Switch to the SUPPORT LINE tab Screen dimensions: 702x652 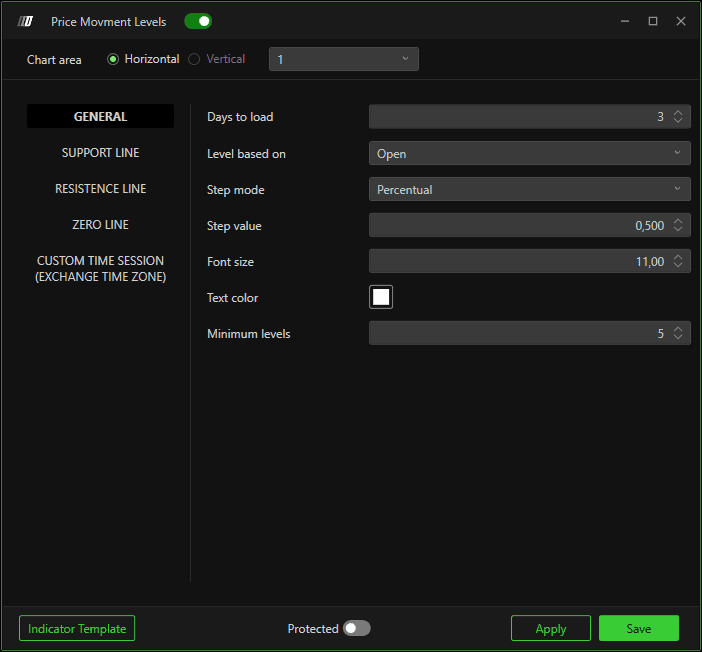coord(100,153)
